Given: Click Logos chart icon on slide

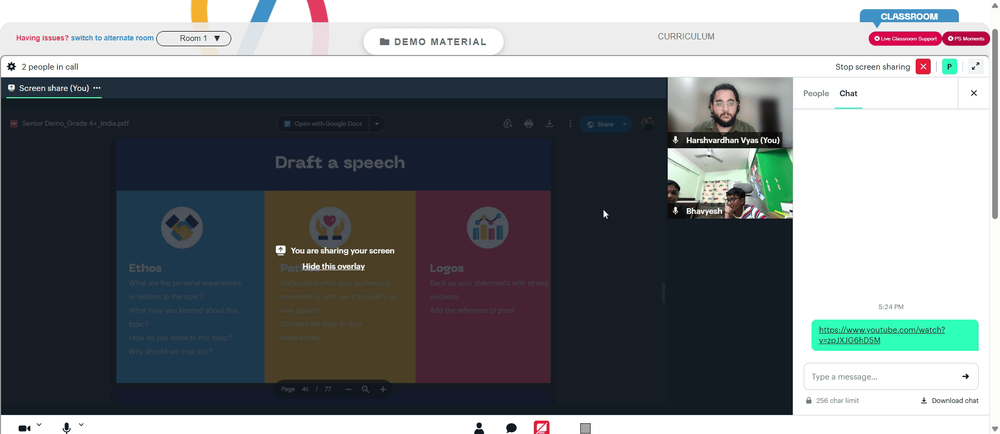Looking at the screenshot, I should (487, 228).
